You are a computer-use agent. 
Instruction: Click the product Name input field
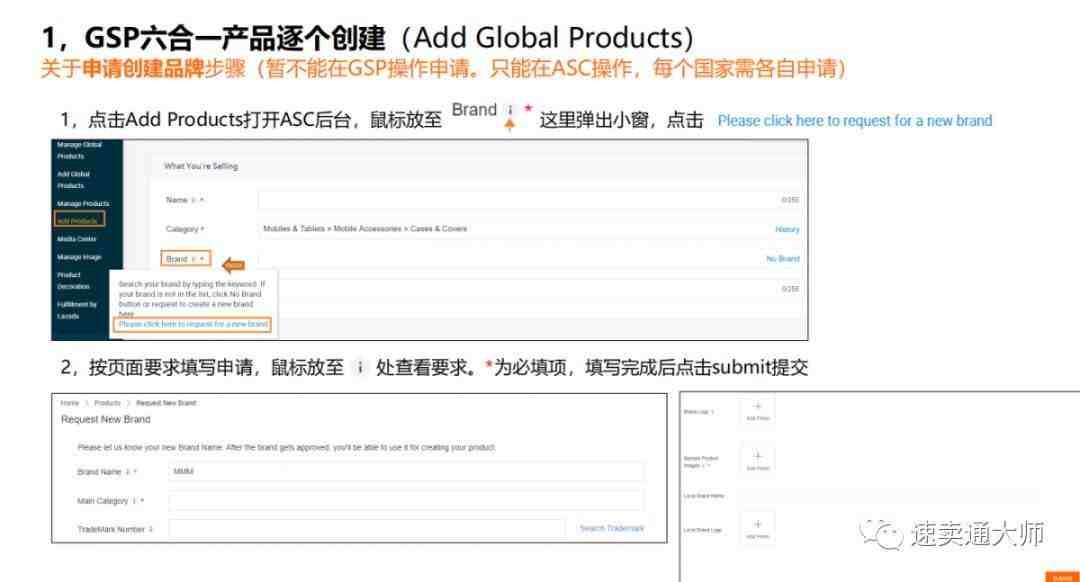[529, 200]
